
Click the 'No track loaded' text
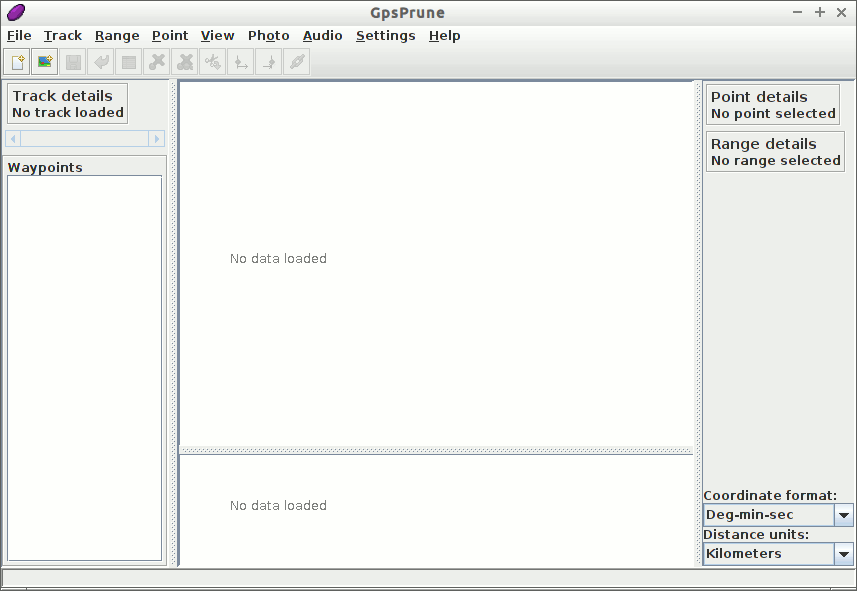(68, 113)
